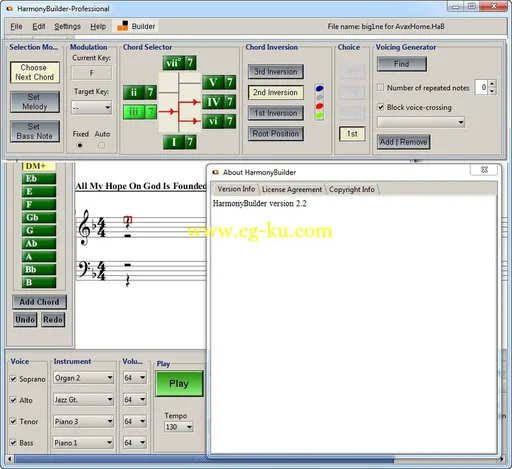Toggle the Bass voice checkbox
The height and width of the screenshot is (469, 512).
tap(13, 443)
